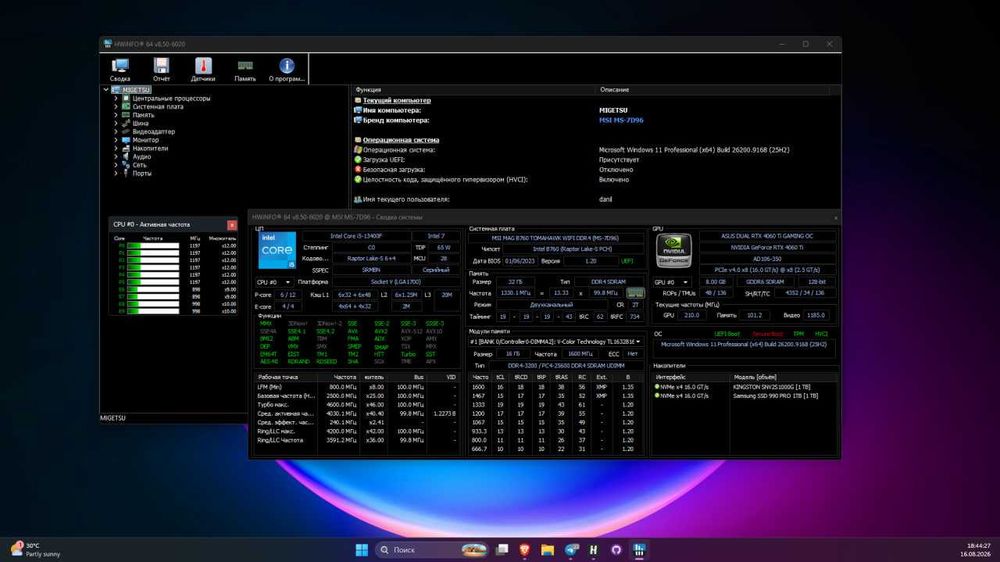This screenshot has width=1000, height=562.
Task: Click the Samsung SSD 990 PRO 1TB entry
Action: pyautogui.click(x=775, y=396)
